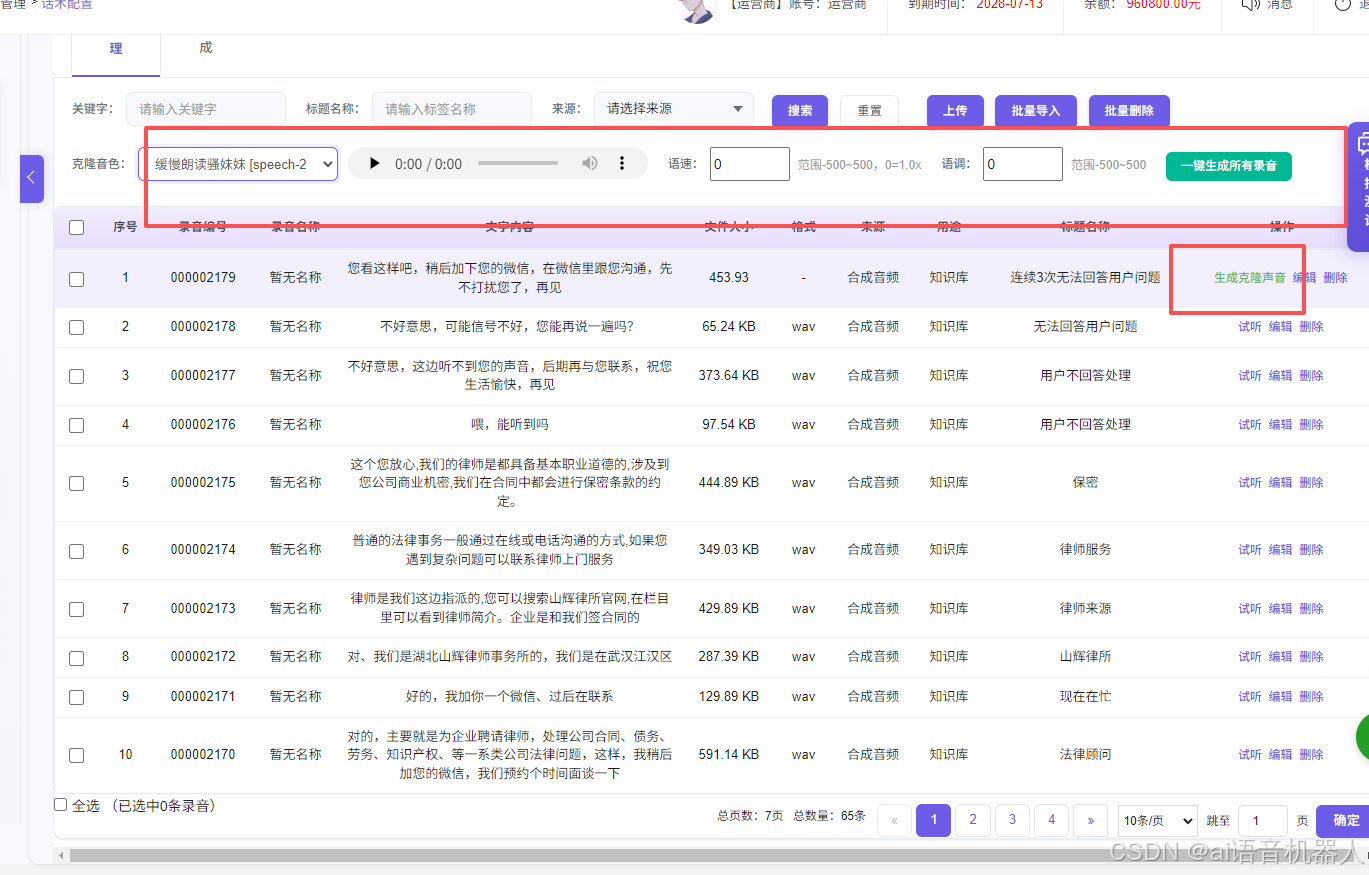Check the row for recording 000002179
1369x875 pixels.
click(x=77, y=279)
